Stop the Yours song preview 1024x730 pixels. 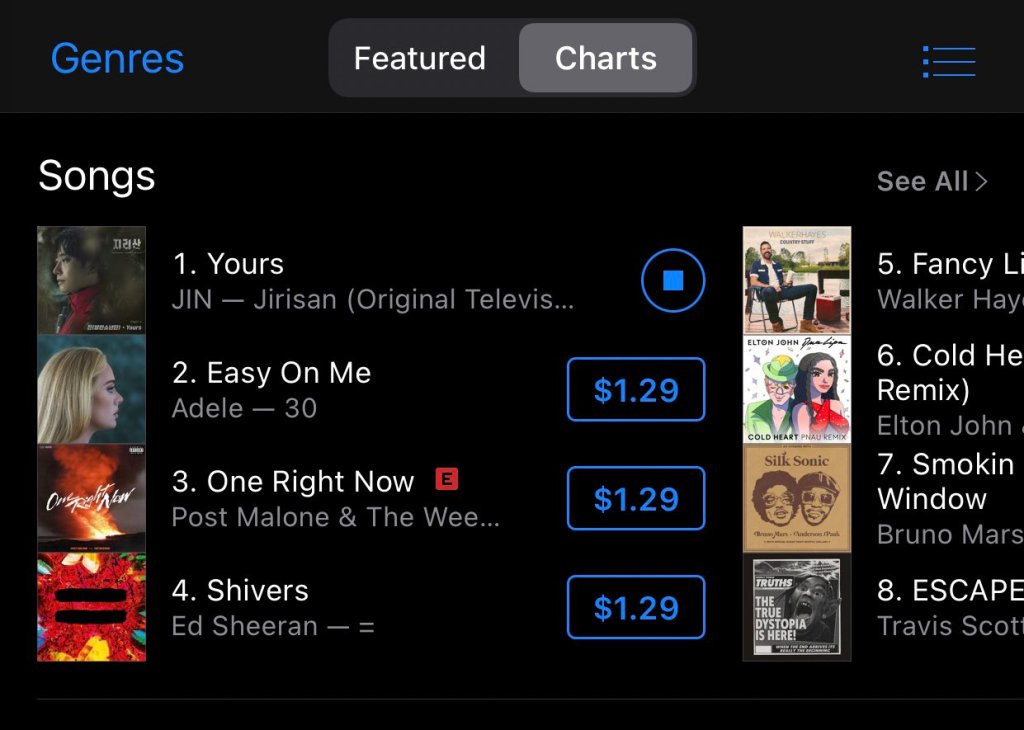tap(673, 281)
